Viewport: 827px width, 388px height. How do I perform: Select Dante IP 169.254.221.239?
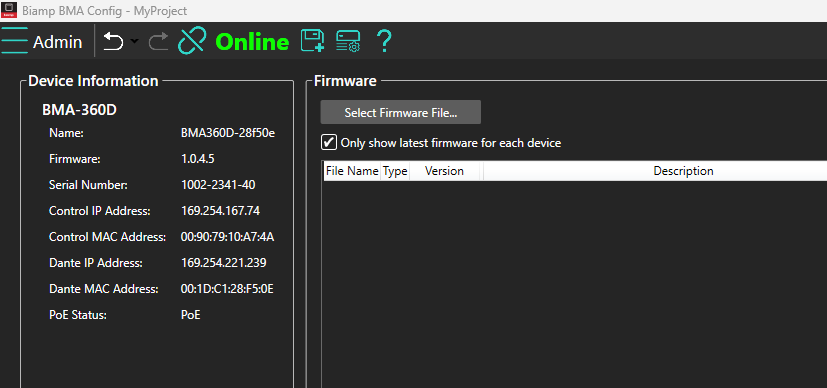pos(223,263)
